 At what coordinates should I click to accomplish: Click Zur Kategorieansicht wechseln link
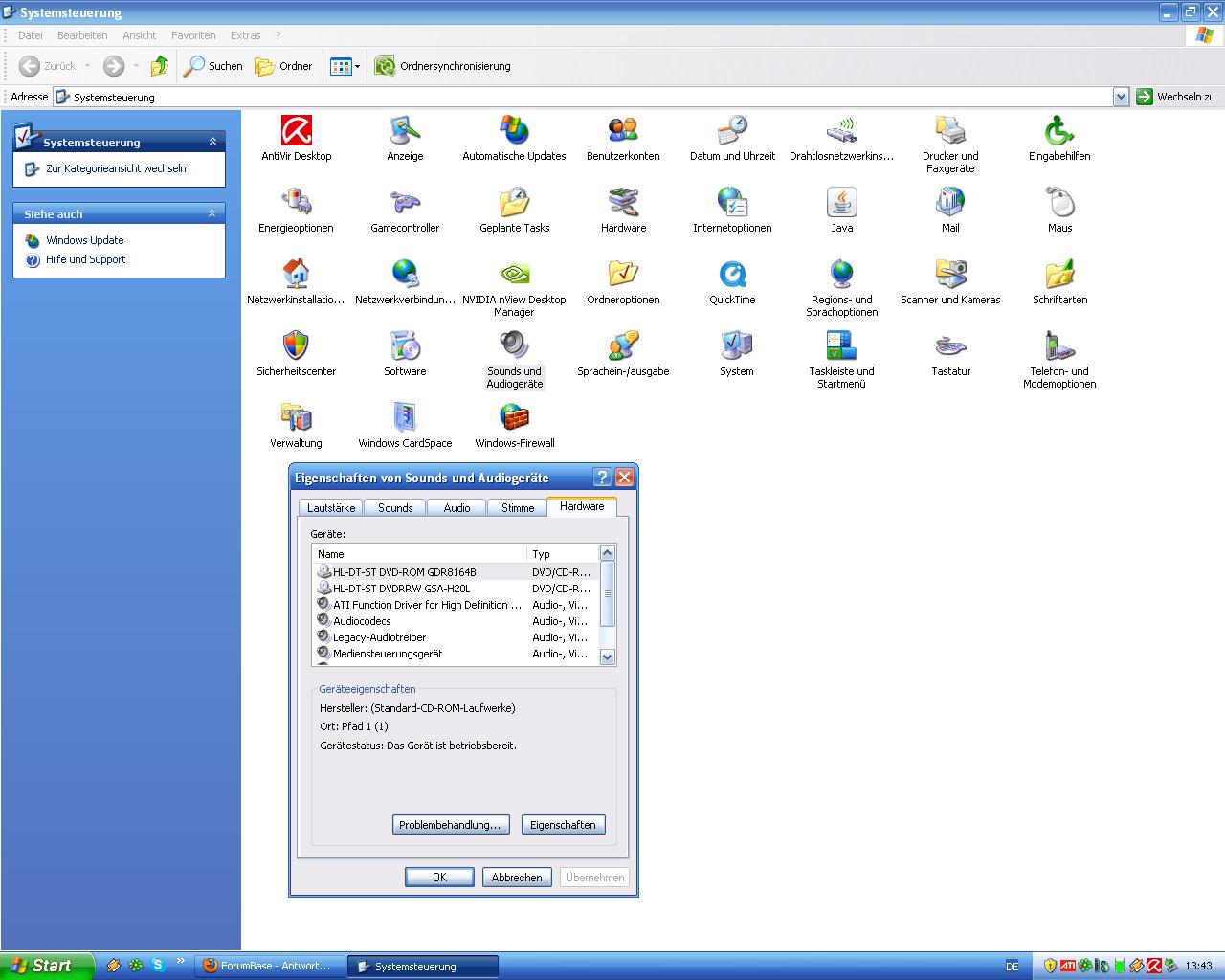point(116,168)
